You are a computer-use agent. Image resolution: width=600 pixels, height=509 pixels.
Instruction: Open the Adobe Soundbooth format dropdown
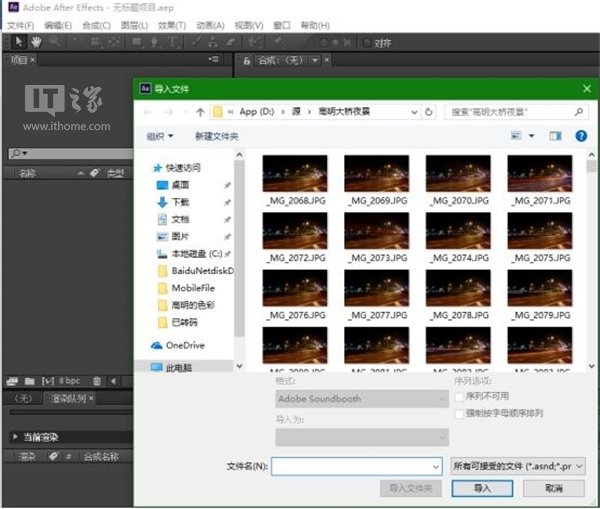(x=362, y=399)
